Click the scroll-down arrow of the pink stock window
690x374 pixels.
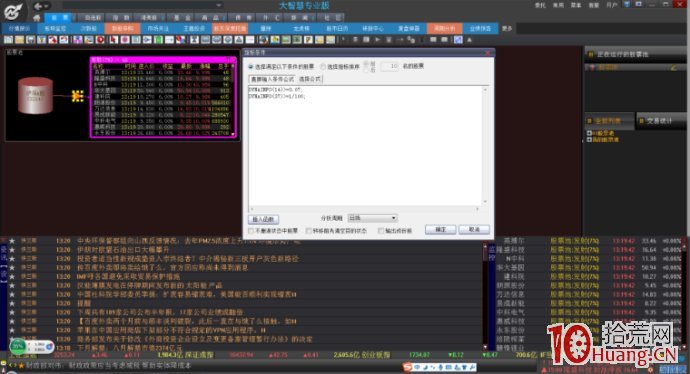233,134
